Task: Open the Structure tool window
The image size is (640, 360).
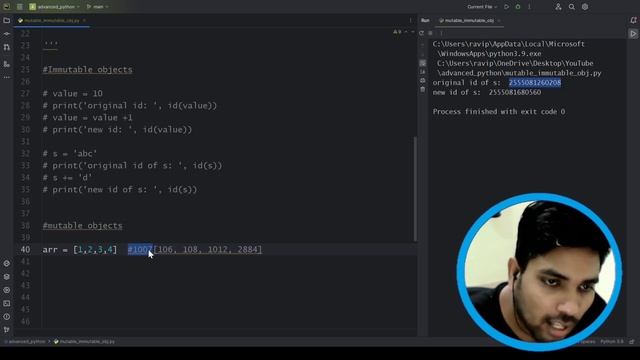Action: tap(7, 64)
